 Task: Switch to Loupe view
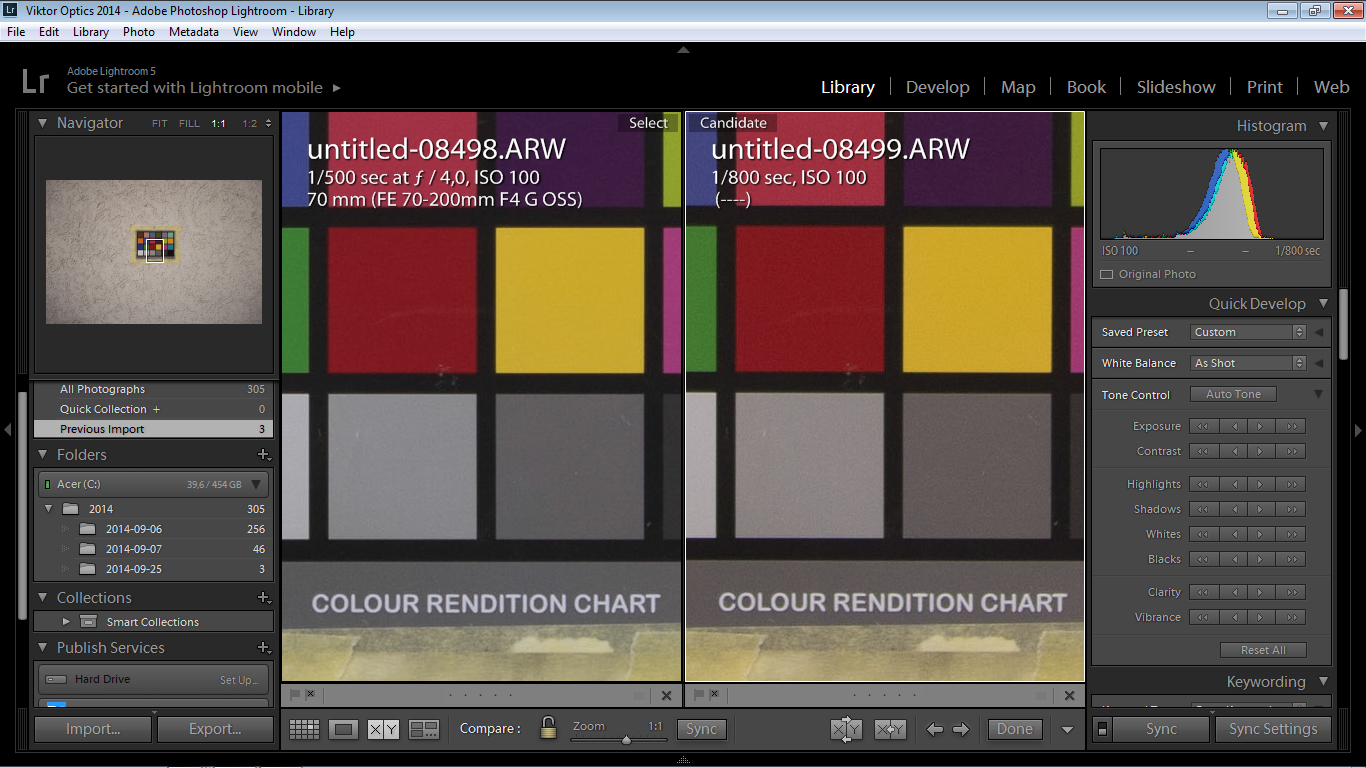[343, 730]
